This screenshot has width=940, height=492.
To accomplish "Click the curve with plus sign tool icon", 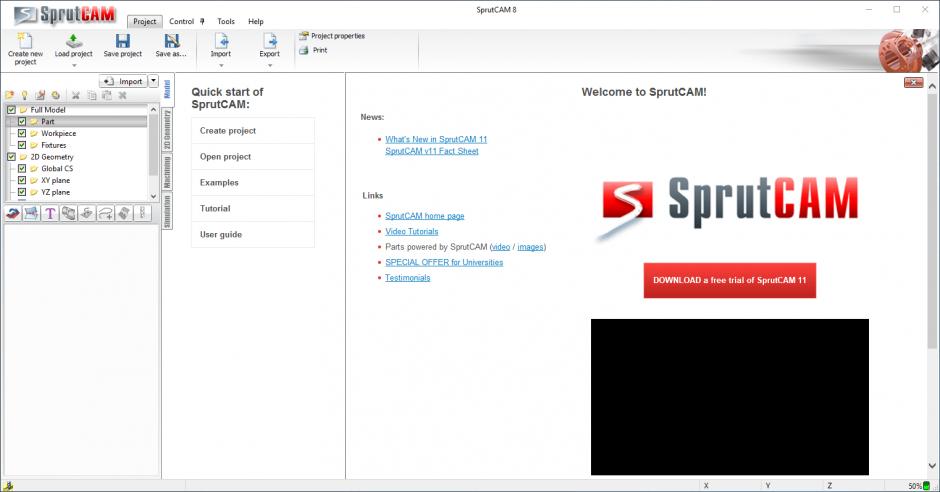I will pyautogui.click(x=106, y=213).
